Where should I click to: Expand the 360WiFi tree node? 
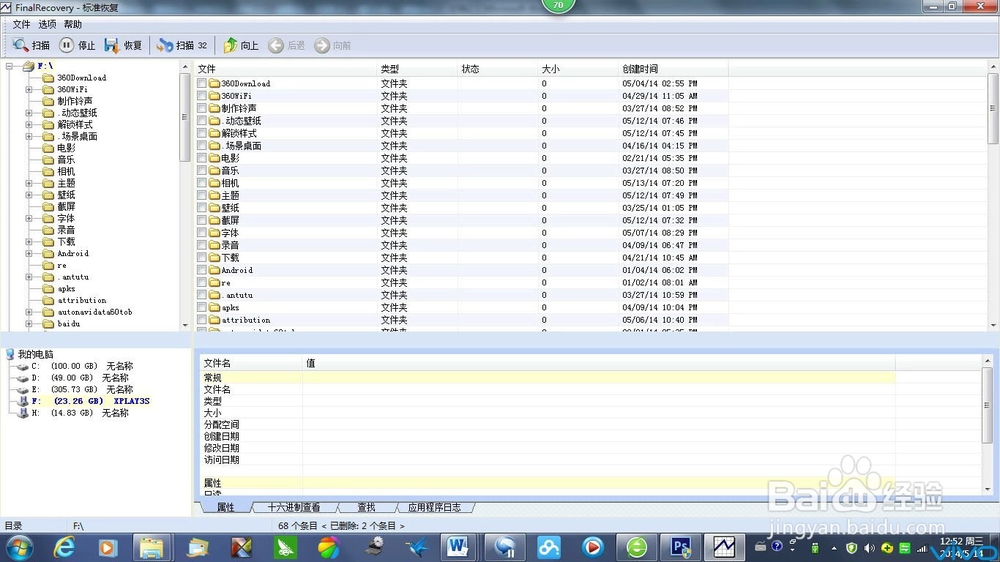[29, 89]
